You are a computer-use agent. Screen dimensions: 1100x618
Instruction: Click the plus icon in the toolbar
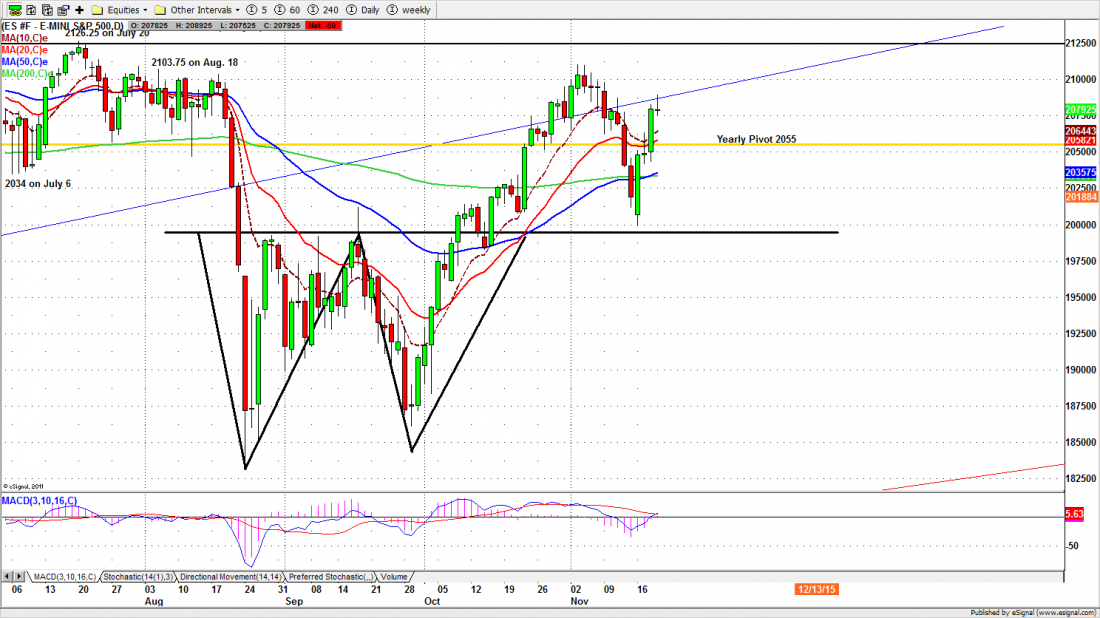[x=78, y=9]
